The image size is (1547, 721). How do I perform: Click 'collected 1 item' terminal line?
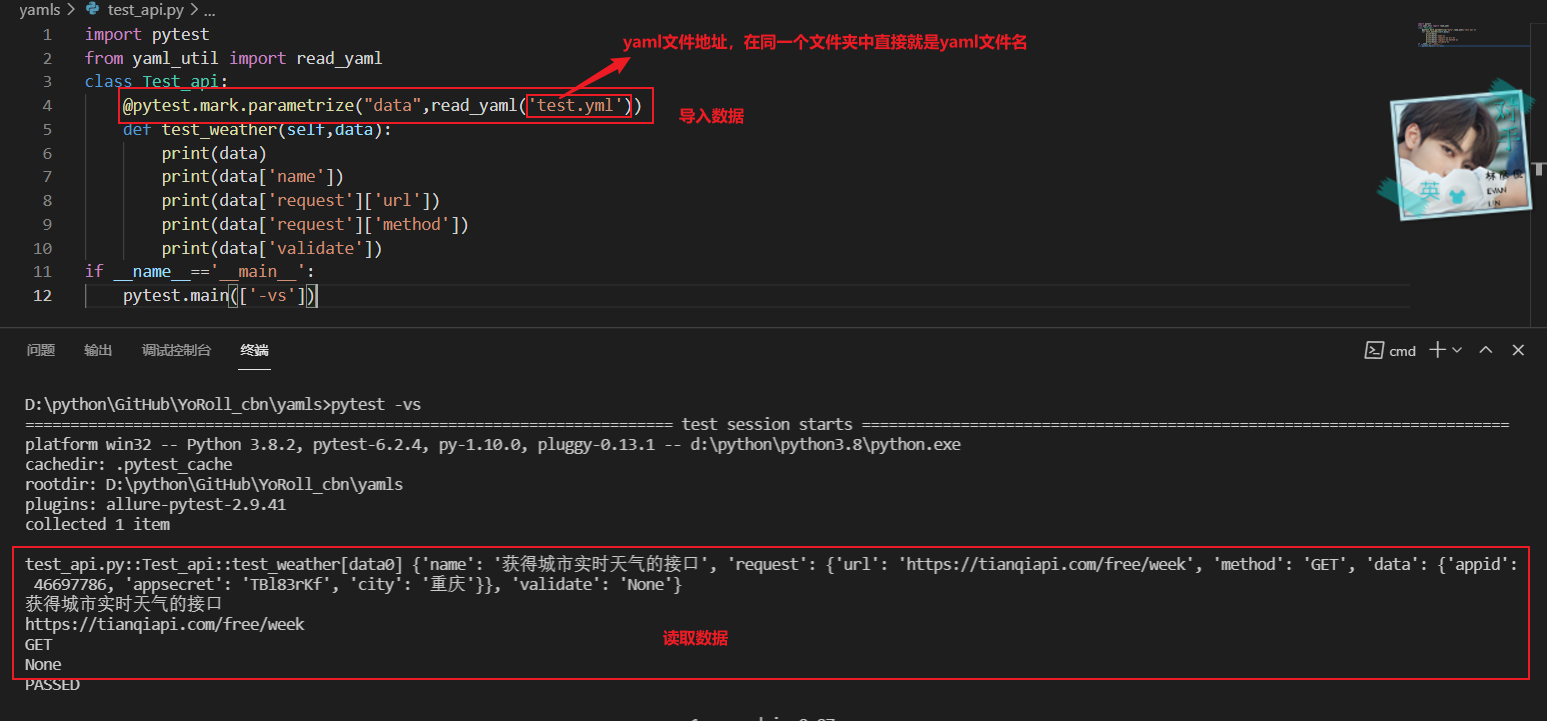98,525
